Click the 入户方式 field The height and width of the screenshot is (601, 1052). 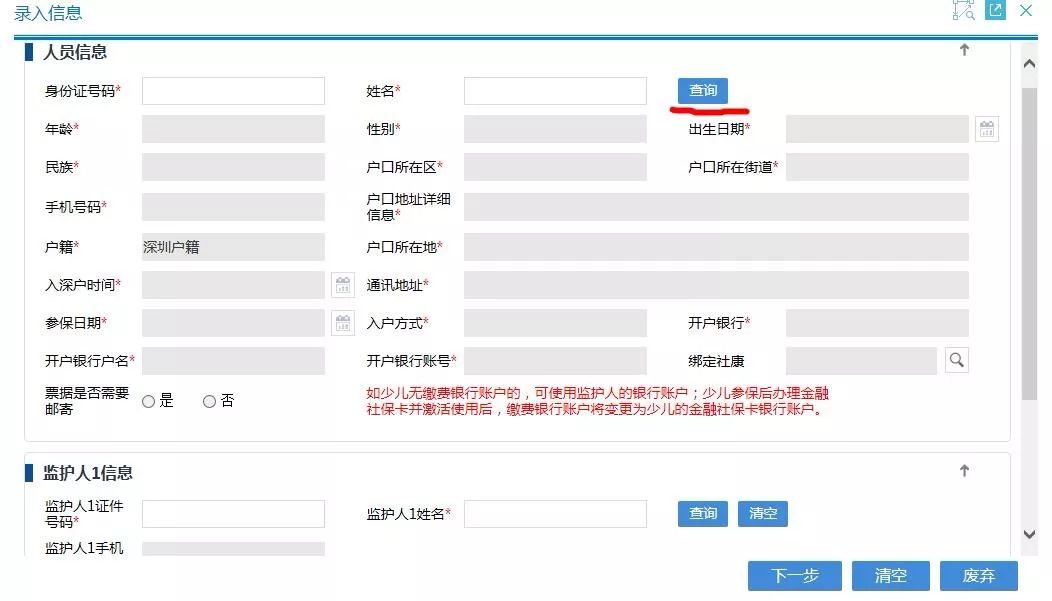coord(556,323)
